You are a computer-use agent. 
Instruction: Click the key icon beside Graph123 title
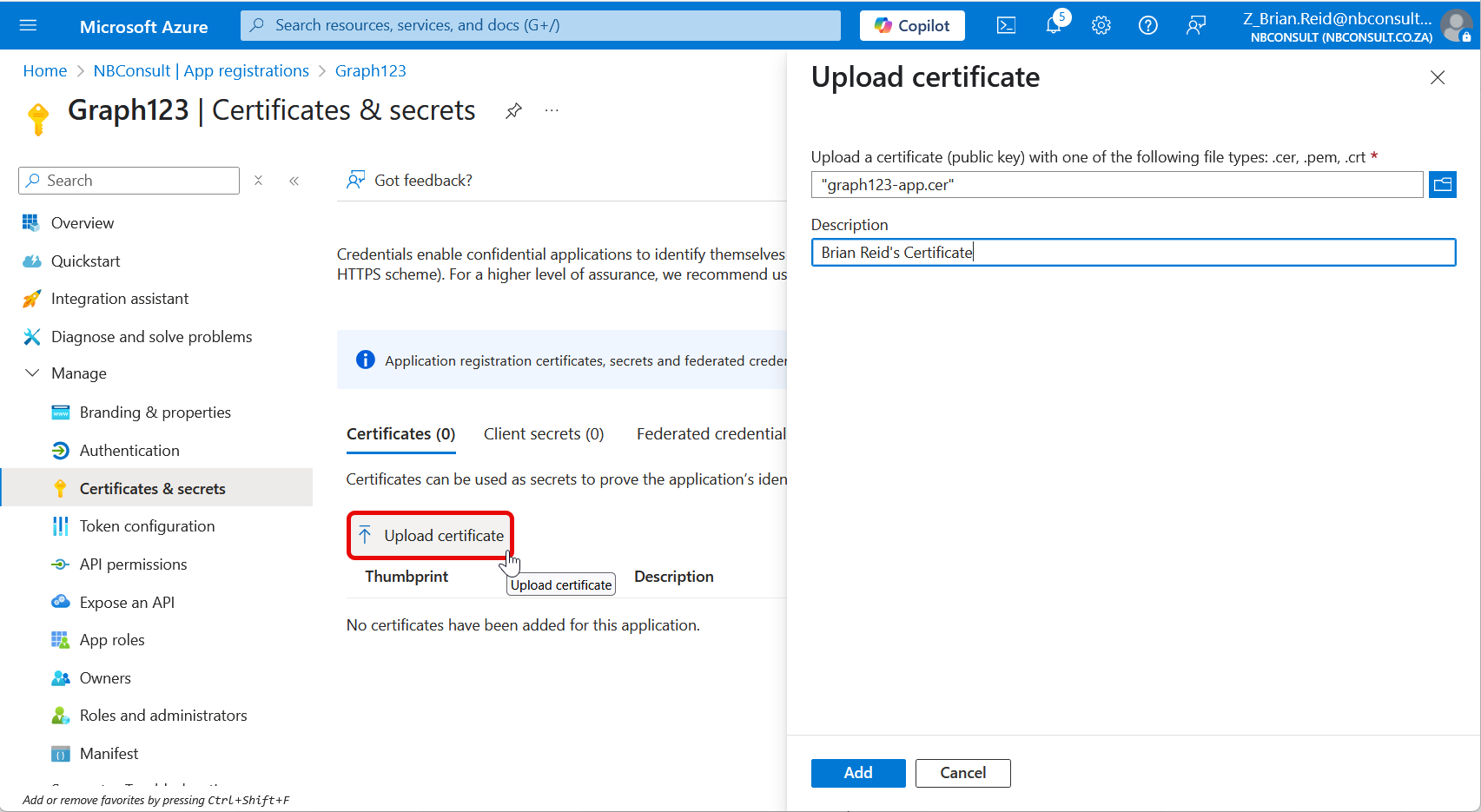click(37, 119)
